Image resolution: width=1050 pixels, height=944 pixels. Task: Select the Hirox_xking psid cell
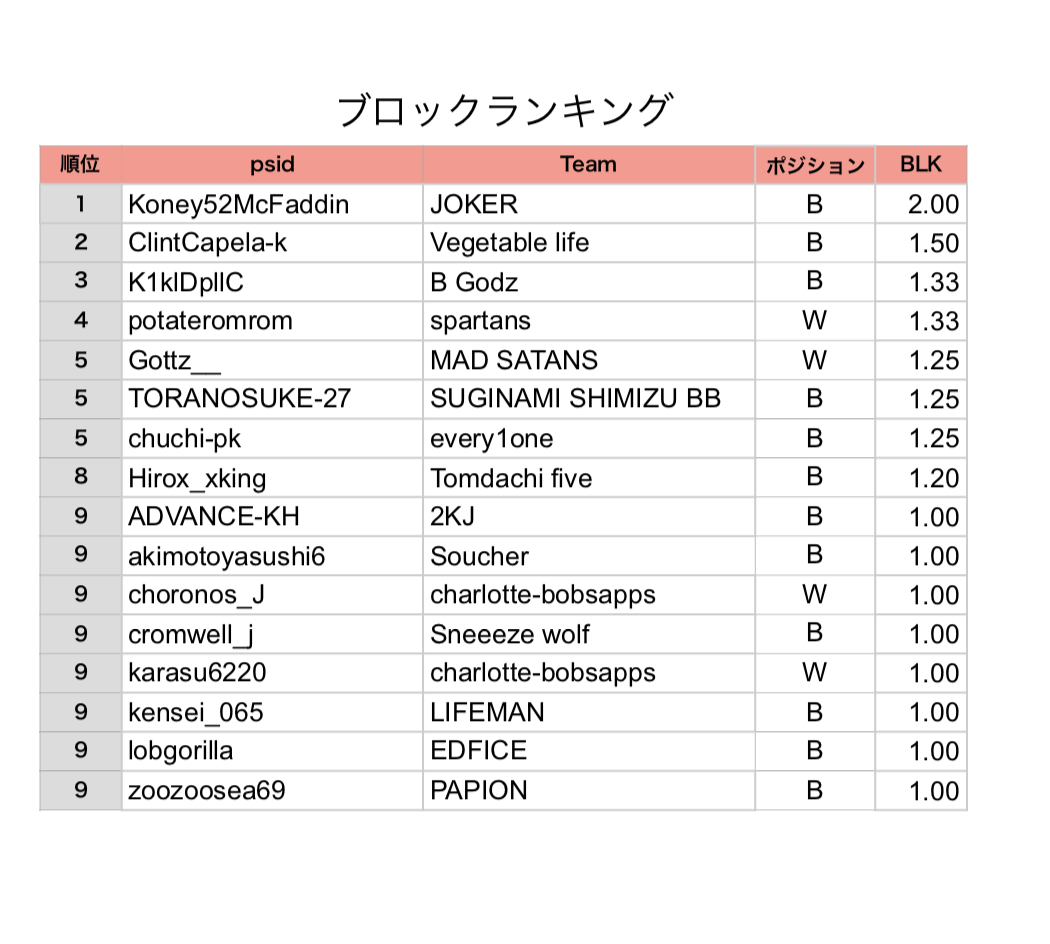point(197,478)
